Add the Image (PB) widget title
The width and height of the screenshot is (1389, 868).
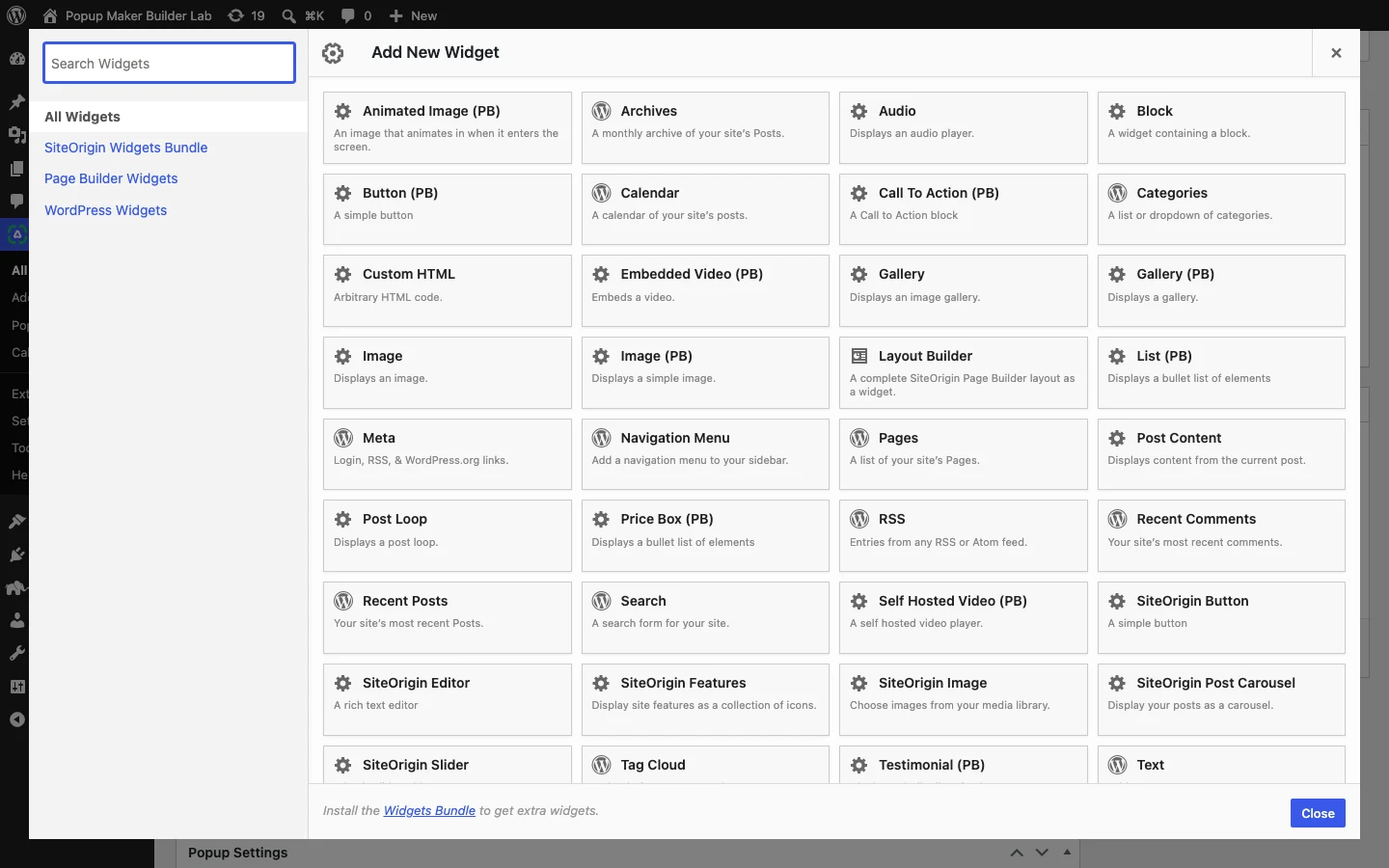pos(656,356)
